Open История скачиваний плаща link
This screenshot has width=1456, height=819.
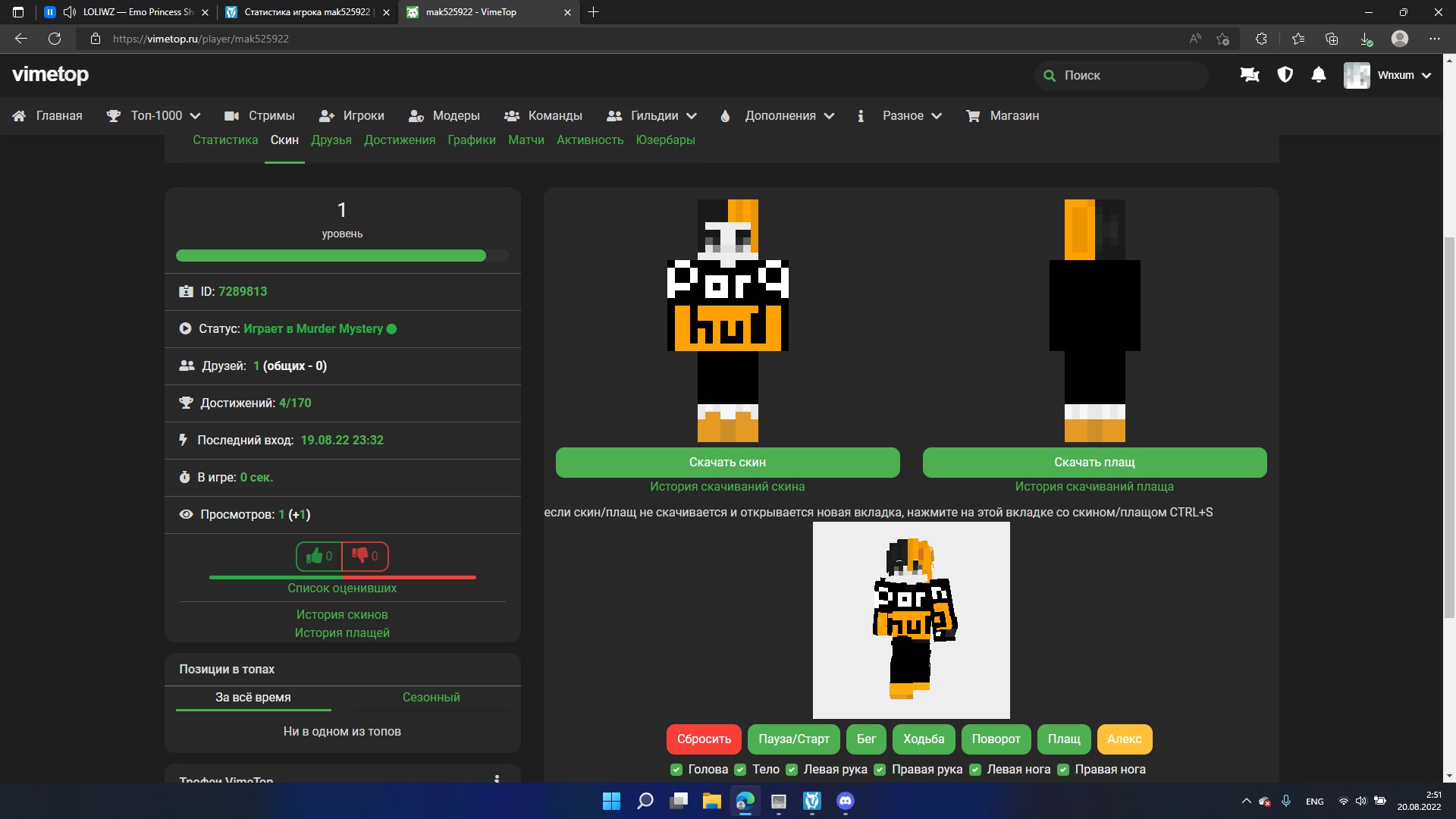tap(1094, 487)
